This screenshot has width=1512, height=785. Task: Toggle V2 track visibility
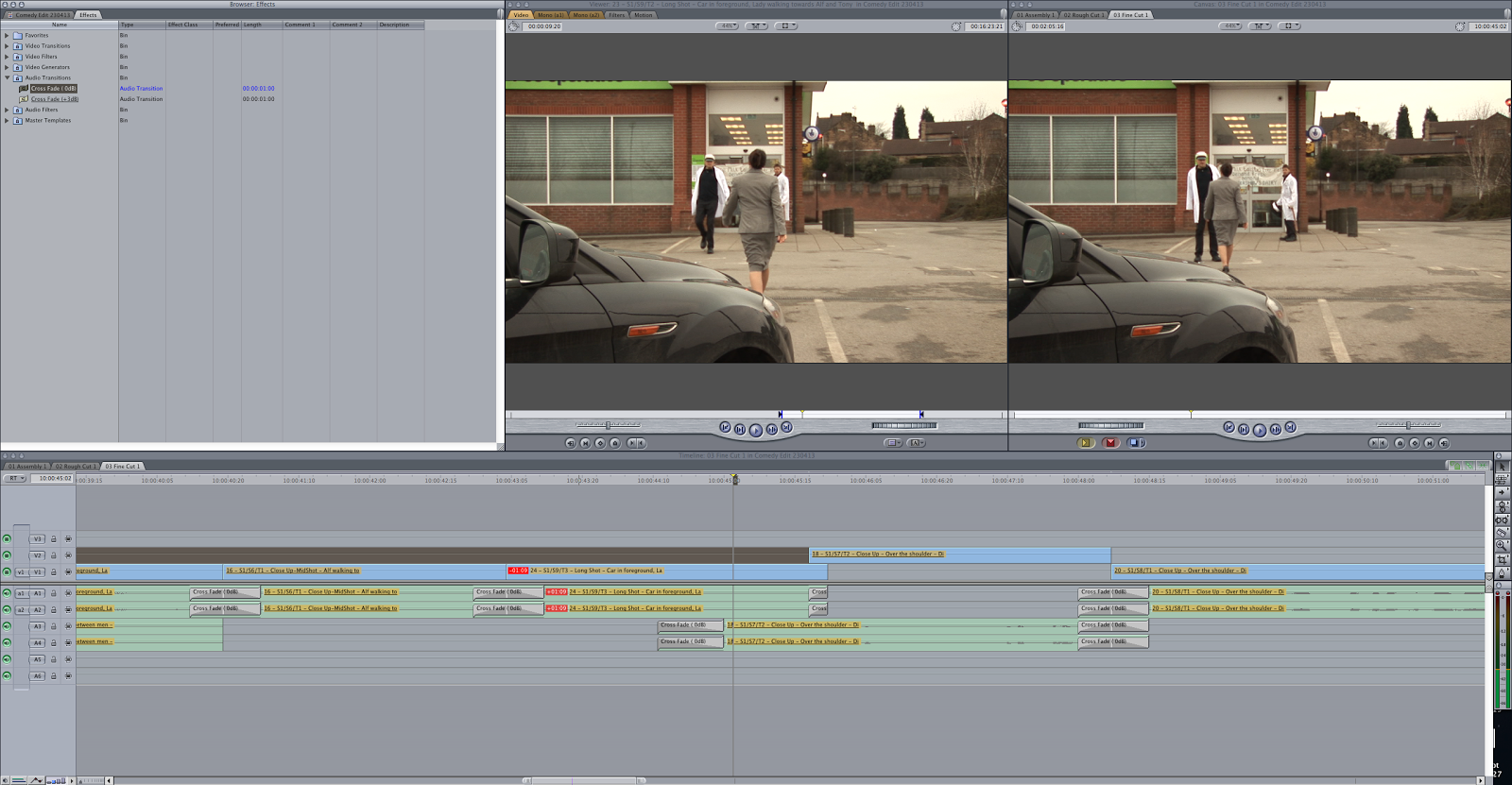coord(7,555)
